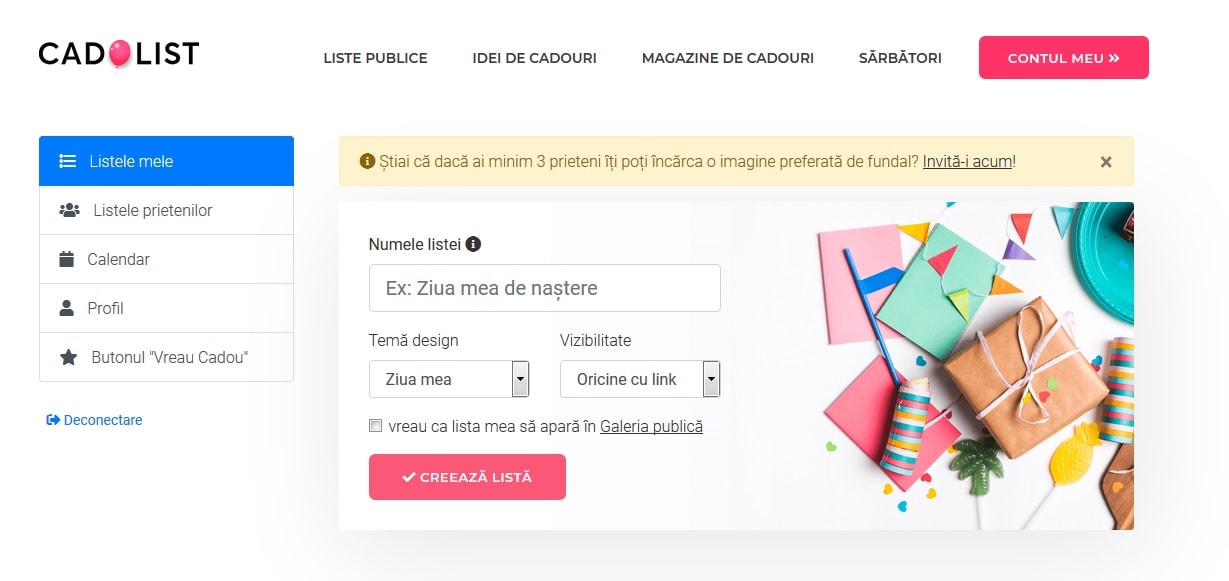Viewport: 1229px width, 581px height.
Task: Click the star icon for Vreau Cadou
Action: [x=68, y=357]
